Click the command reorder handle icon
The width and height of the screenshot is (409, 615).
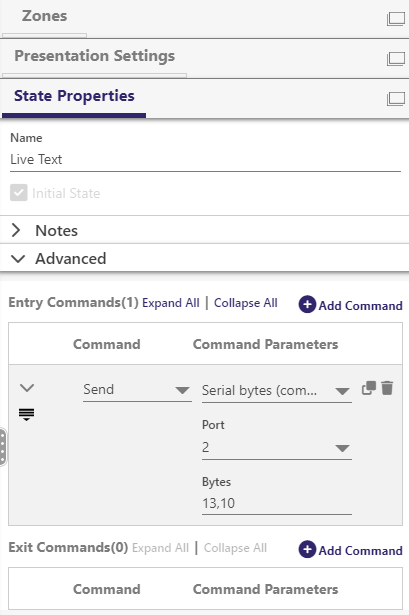click(26, 414)
